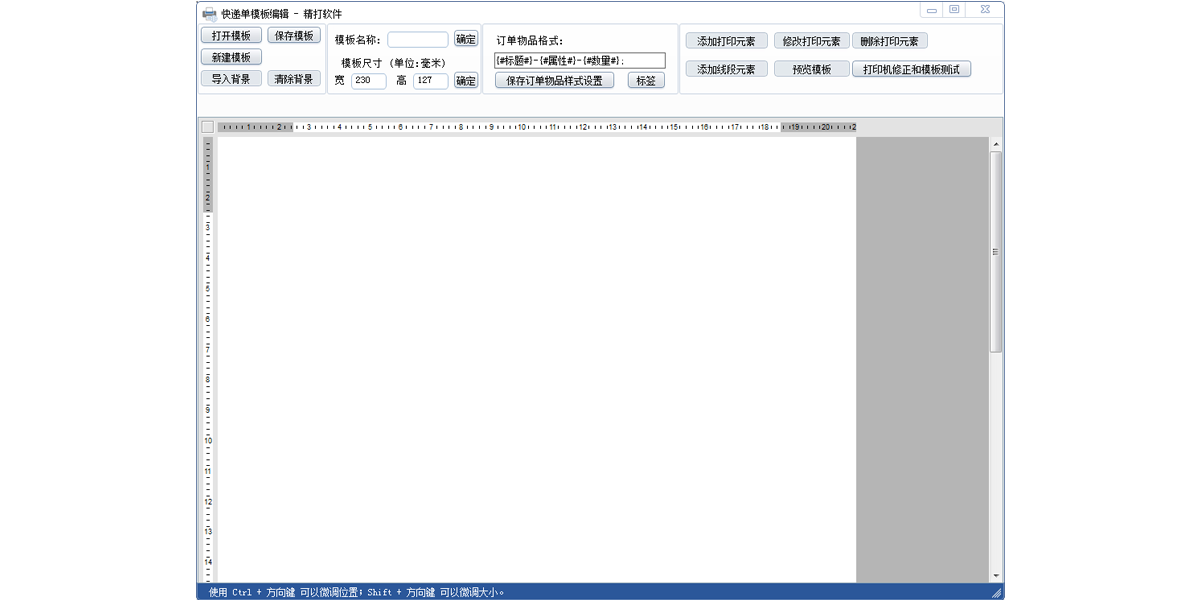Click the vertical scrollbar thumb
Image resolution: width=1200 pixels, height=600 pixels.
point(996,250)
